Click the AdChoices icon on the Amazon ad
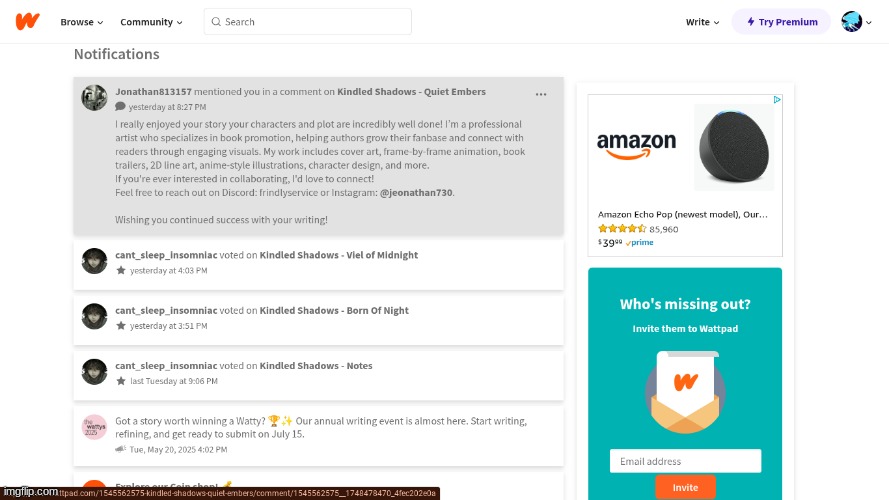This screenshot has width=889, height=500. (777, 100)
